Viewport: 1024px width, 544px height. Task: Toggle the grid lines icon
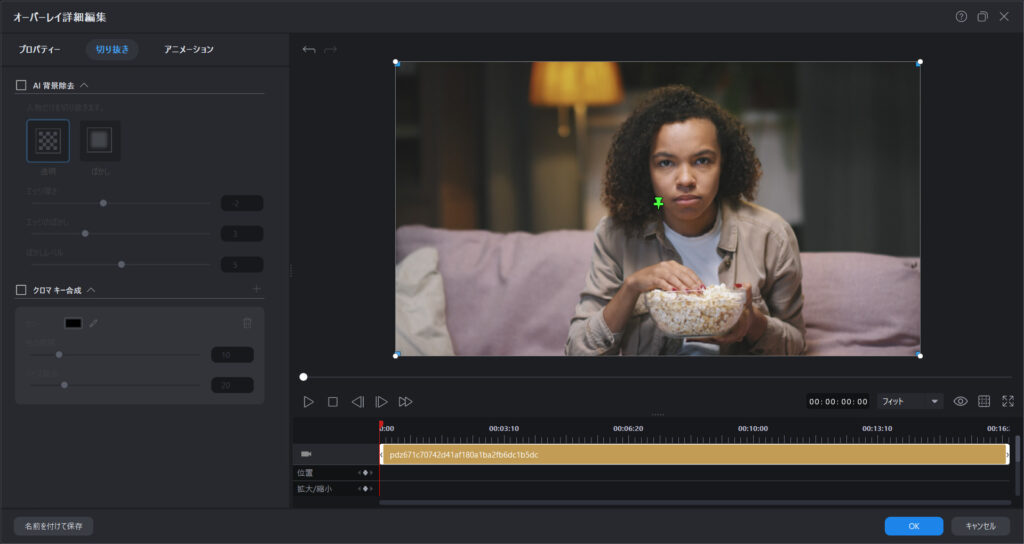984,401
